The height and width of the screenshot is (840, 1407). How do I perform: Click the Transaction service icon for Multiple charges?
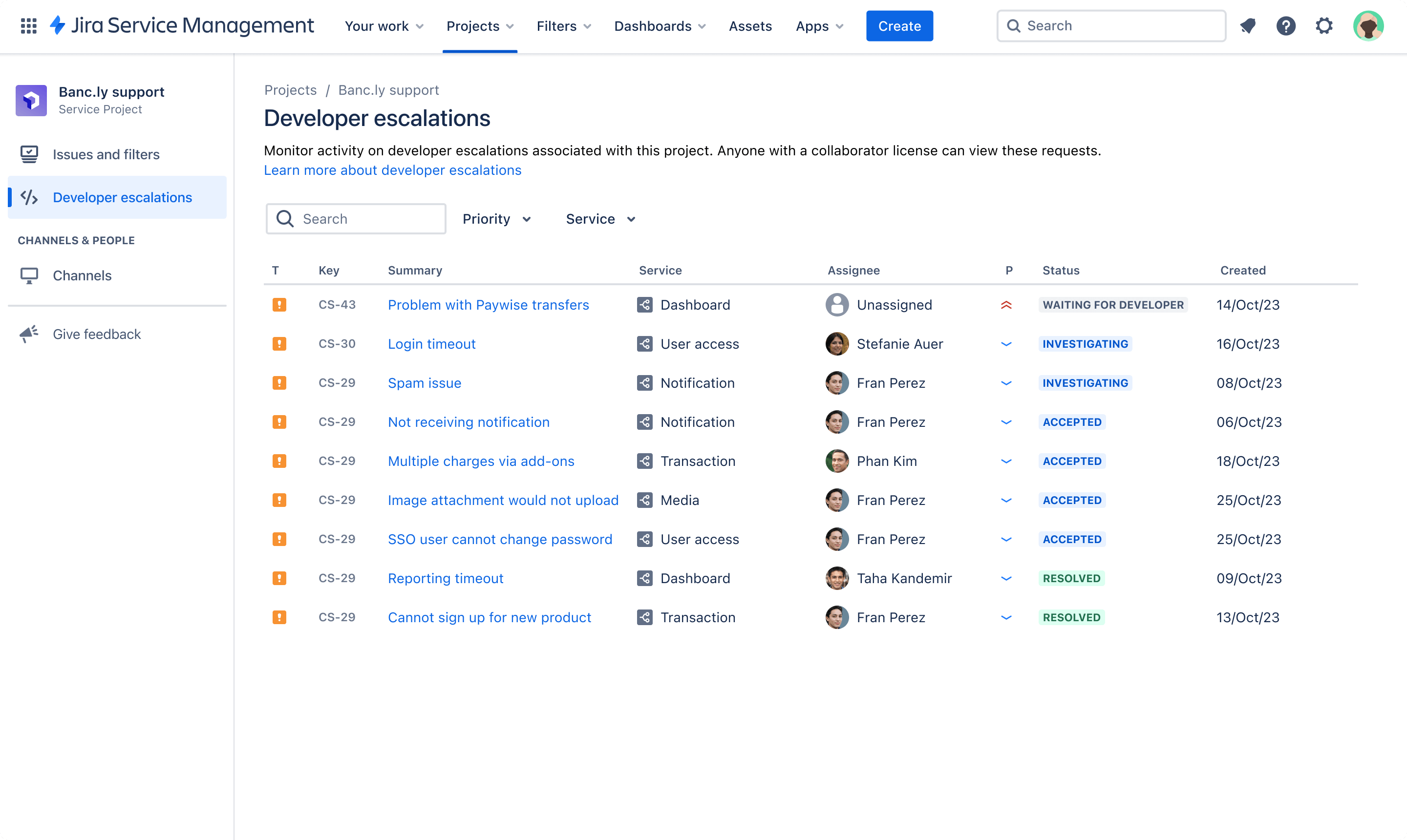pyautogui.click(x=645, y=461)
